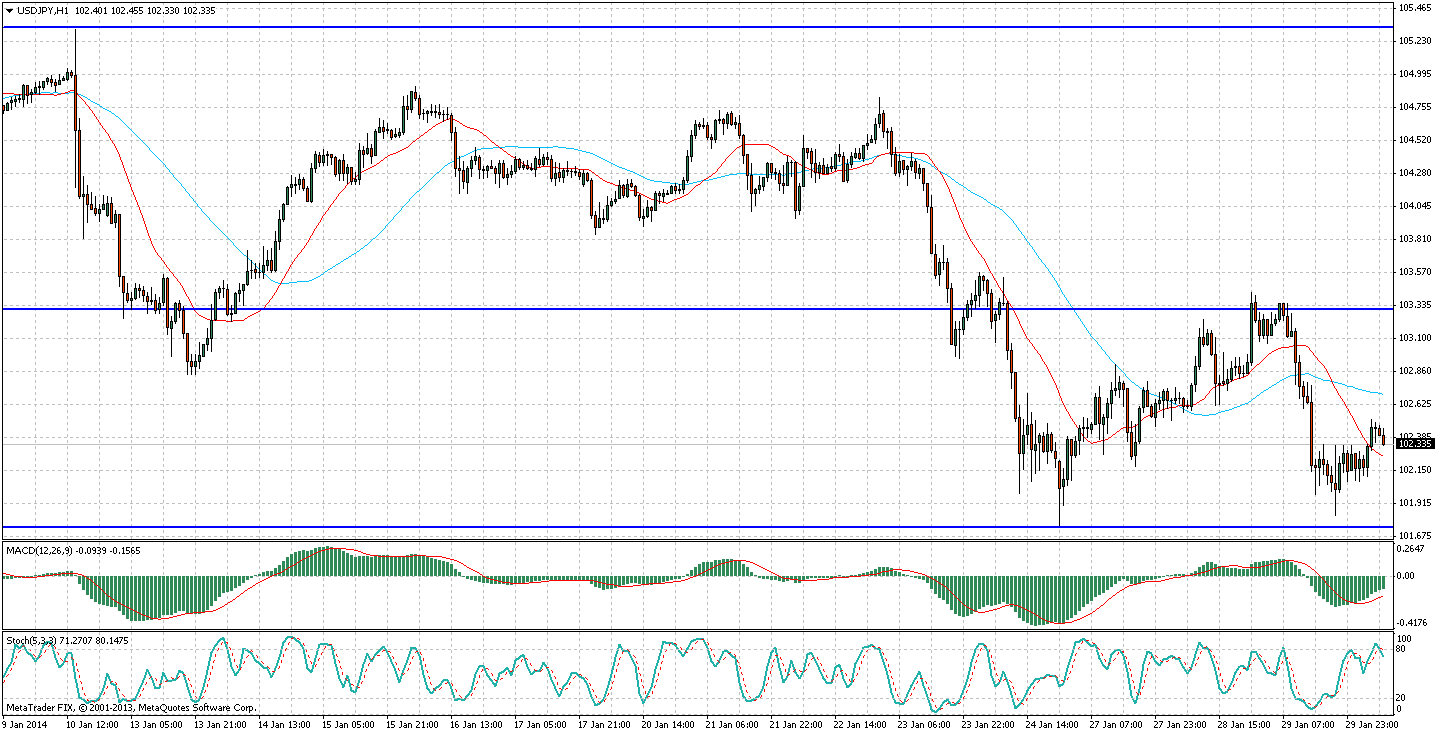Viewport: 1436px width, 733px height.
Task: Click the divider between MACD and Stochastic panels
Action: click(700, 631)
